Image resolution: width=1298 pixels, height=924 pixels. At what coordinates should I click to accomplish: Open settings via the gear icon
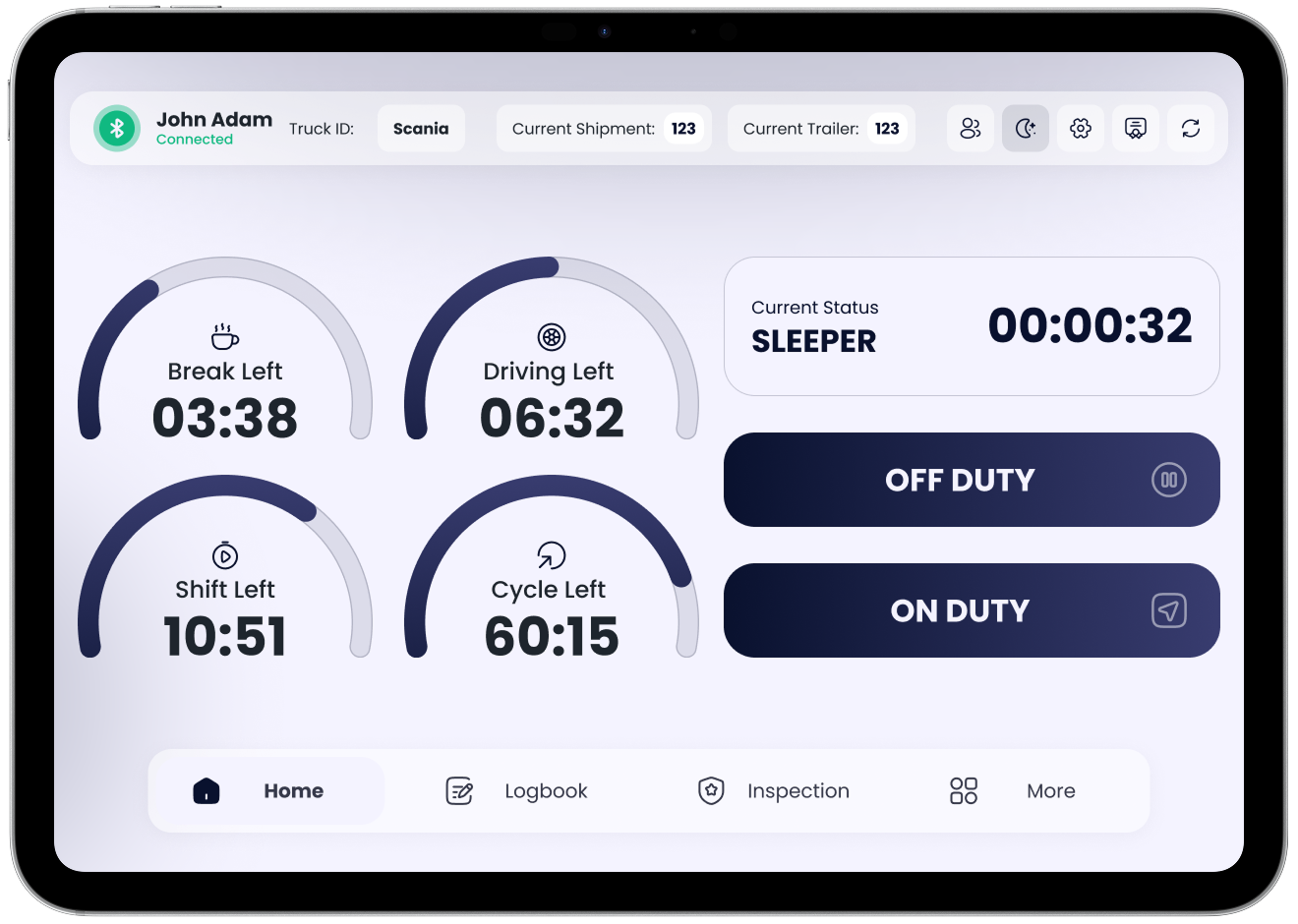coord(1081,128)
